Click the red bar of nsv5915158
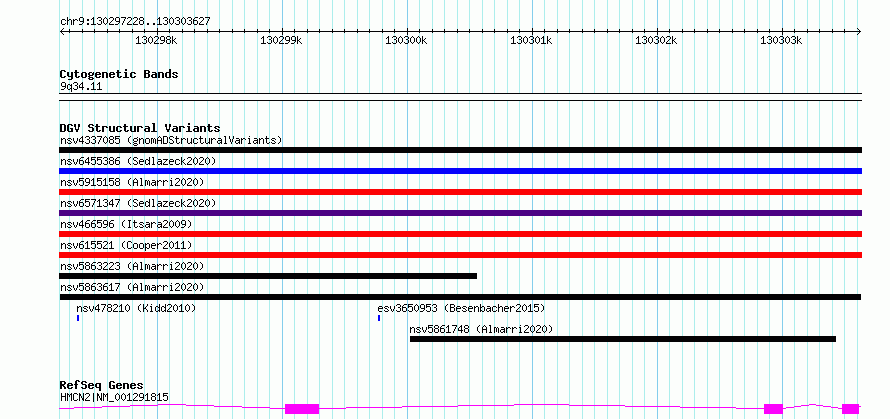890x419 pixels. [x=460, y=192]
